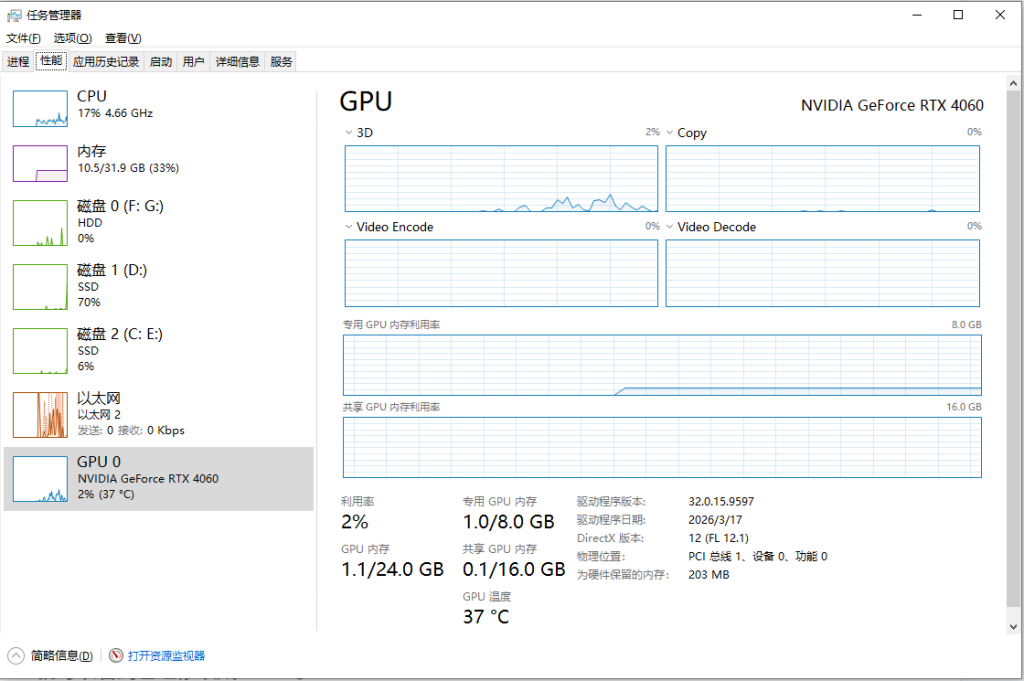Click the 打开资源监视器 link

point(166,656)
